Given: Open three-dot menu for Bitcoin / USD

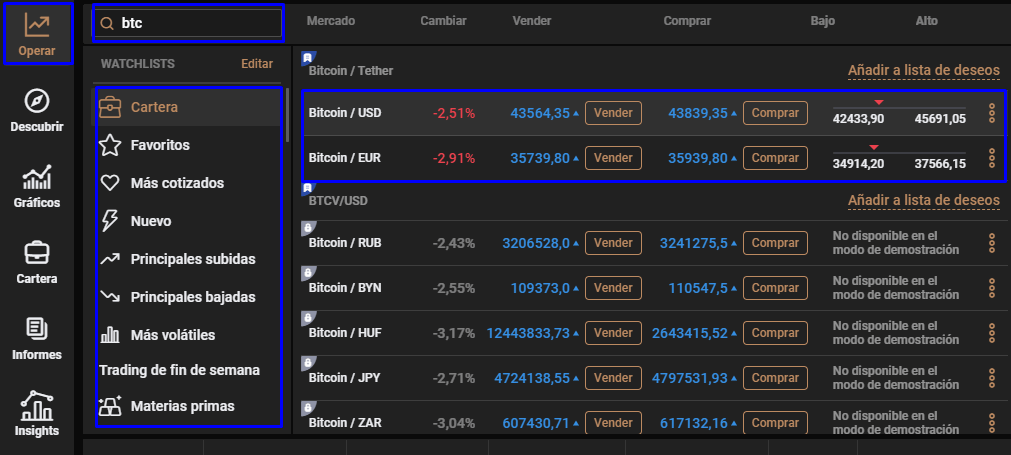Looking at the screenshot, I should click(x=991, y=113).
